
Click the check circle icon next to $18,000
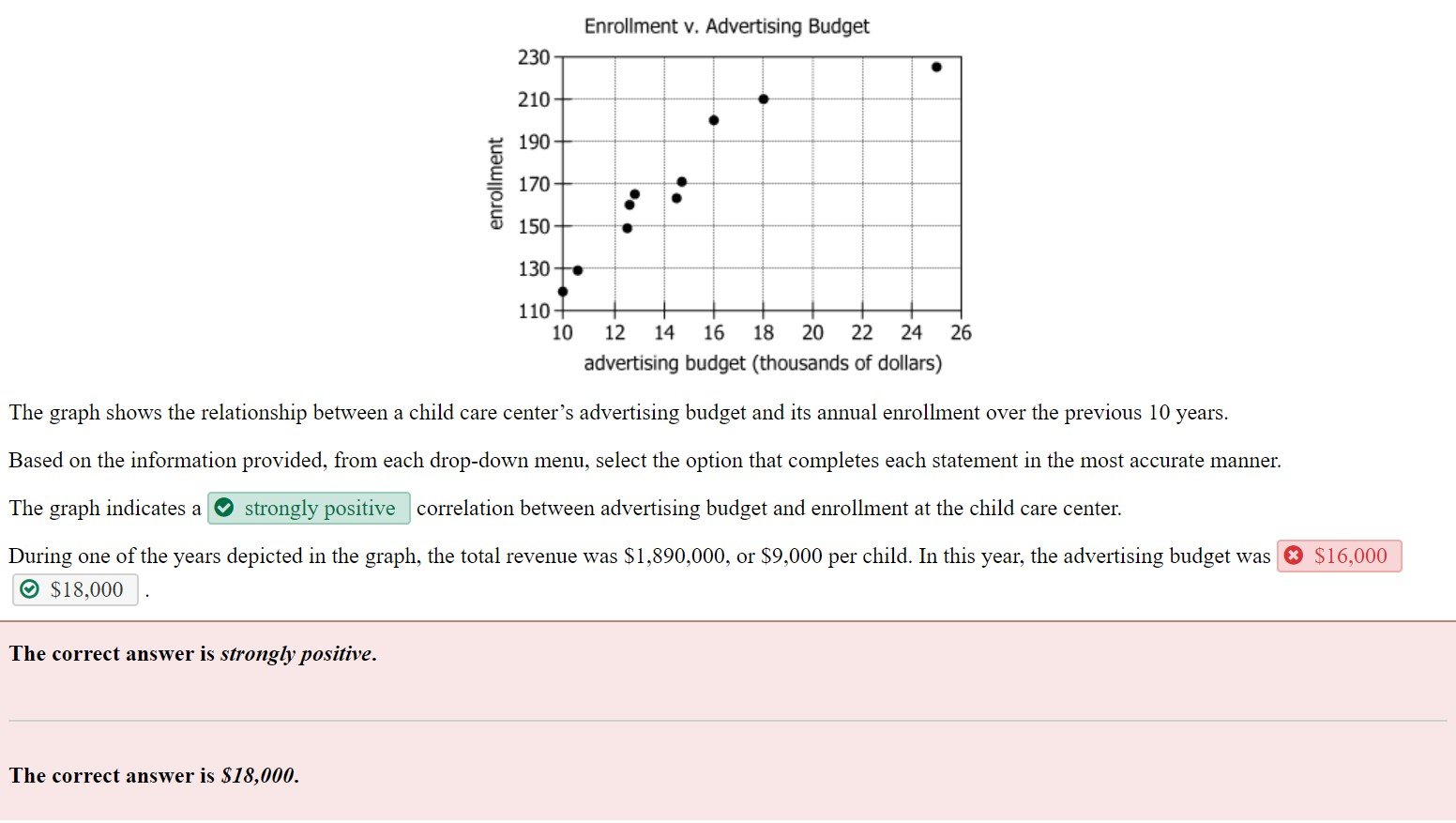coord(29,589)
